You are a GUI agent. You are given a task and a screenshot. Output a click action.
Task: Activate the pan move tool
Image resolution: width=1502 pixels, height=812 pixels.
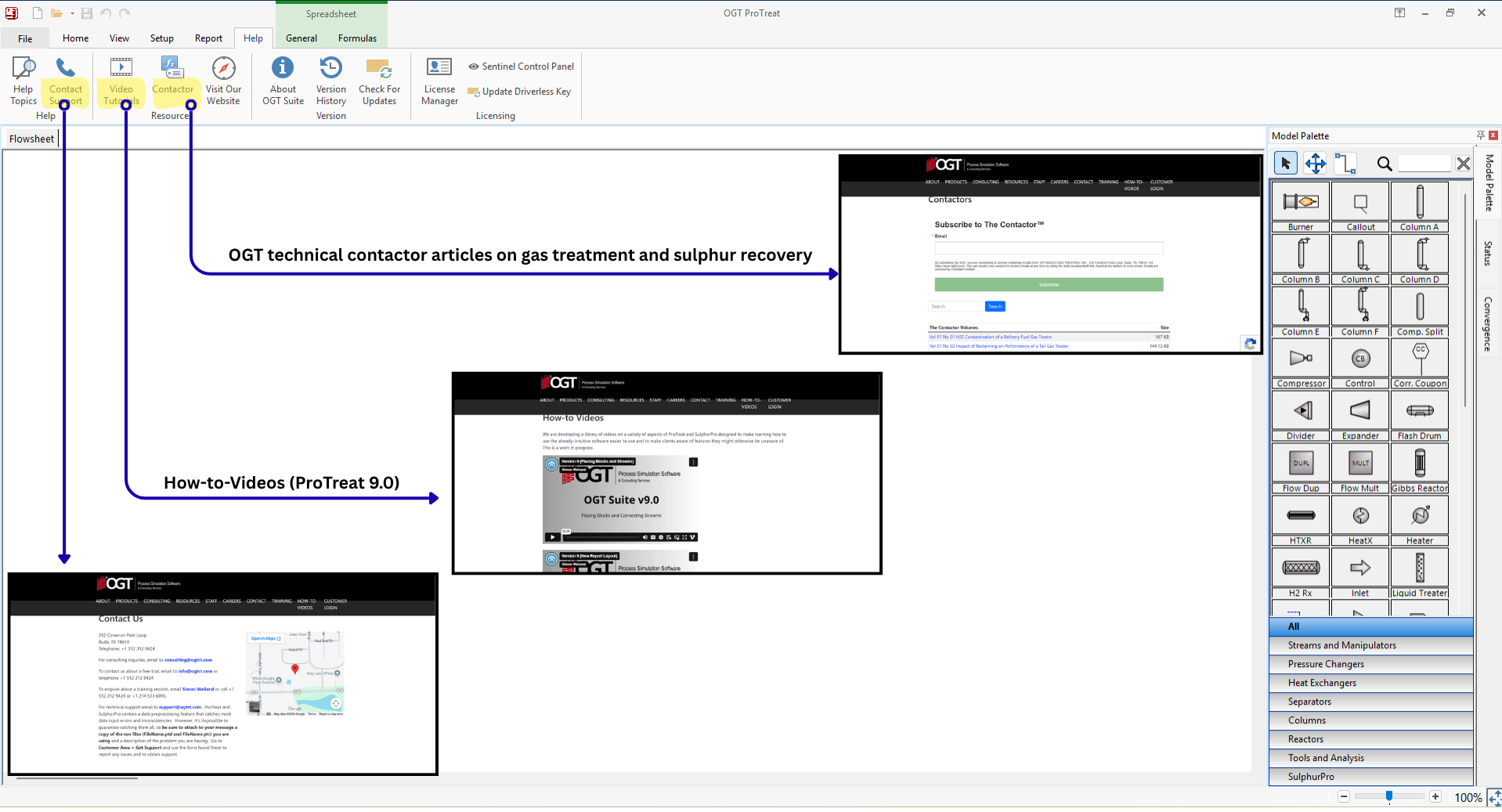(x=1315, y=163)
